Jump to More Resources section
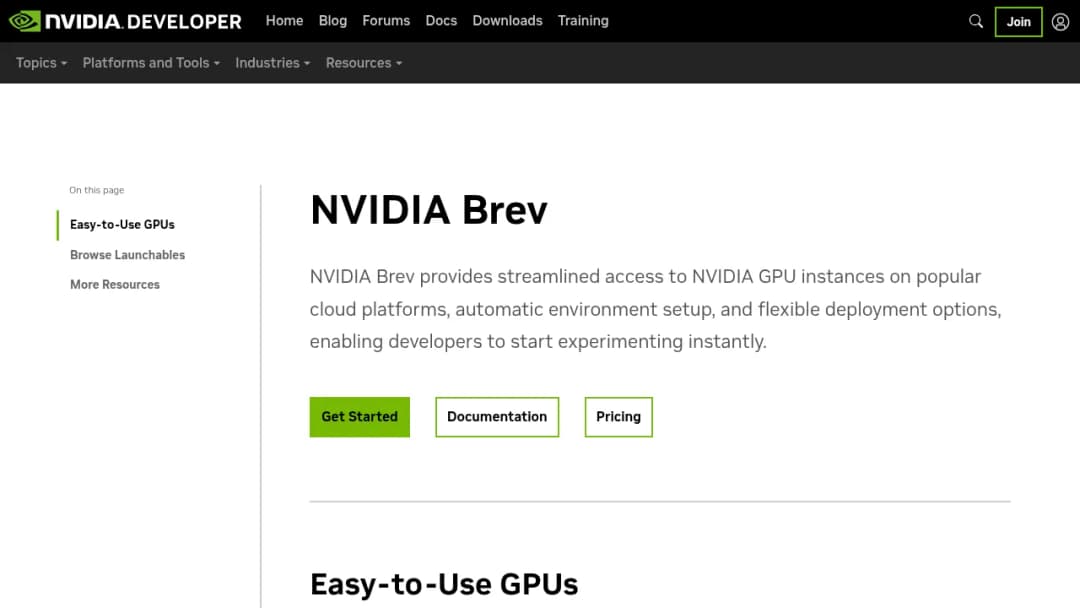 pos(114,284)
